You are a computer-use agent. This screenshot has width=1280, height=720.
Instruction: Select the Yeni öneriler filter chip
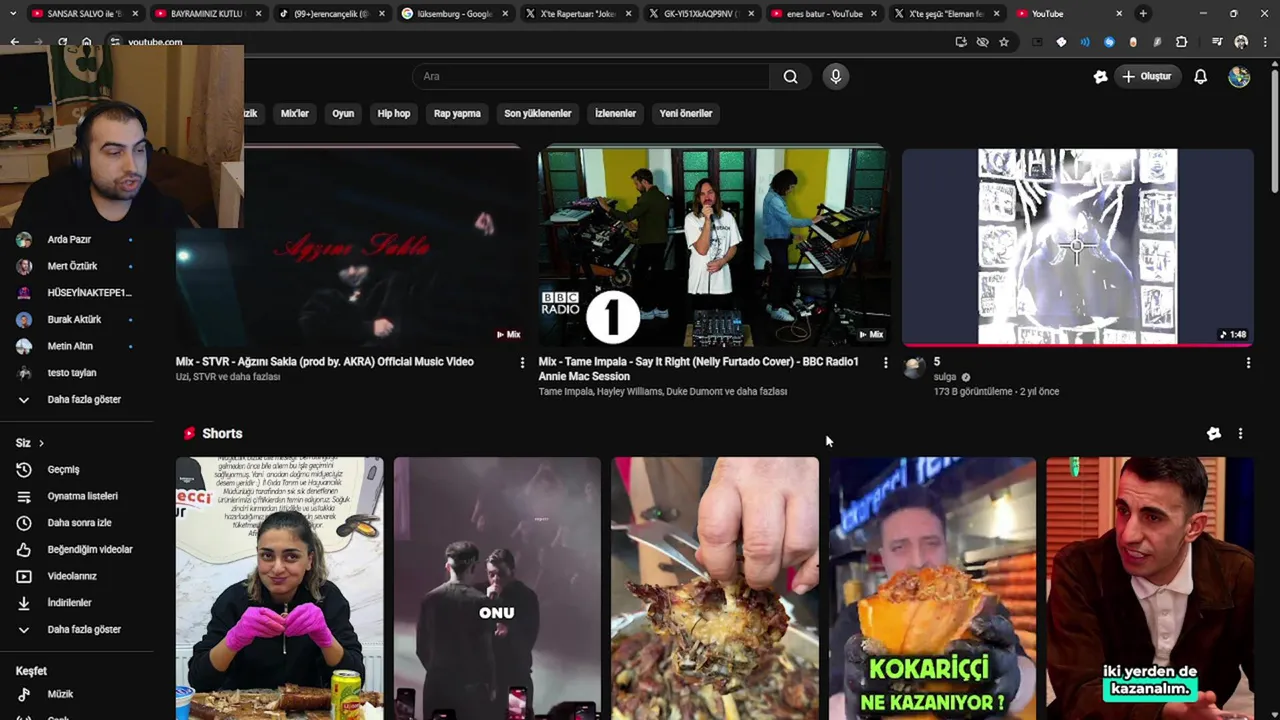686,113
